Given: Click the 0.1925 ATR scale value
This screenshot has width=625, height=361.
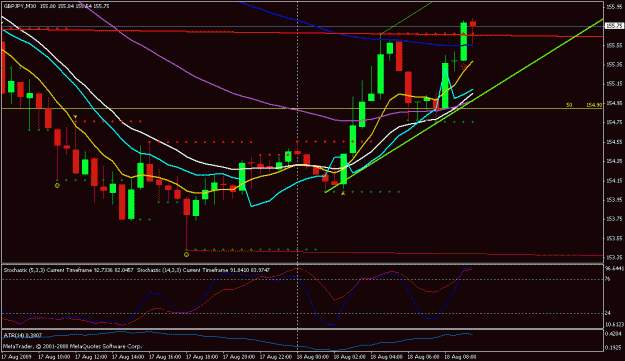Looking at the screenshot, I should click(x=614, y=348).
